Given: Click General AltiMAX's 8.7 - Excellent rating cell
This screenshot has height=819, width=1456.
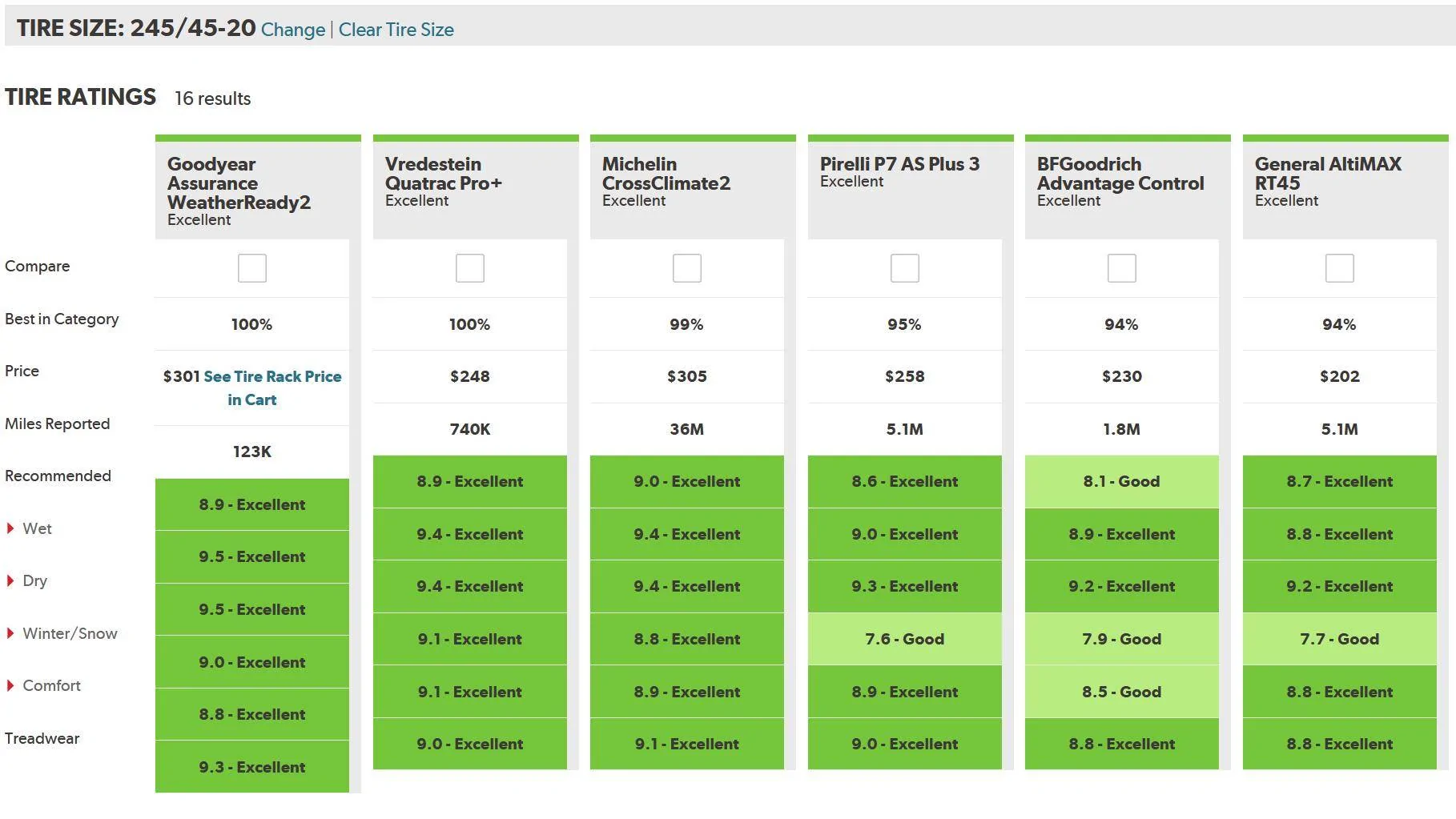Looking at the screenshot, I should 1339,481.
